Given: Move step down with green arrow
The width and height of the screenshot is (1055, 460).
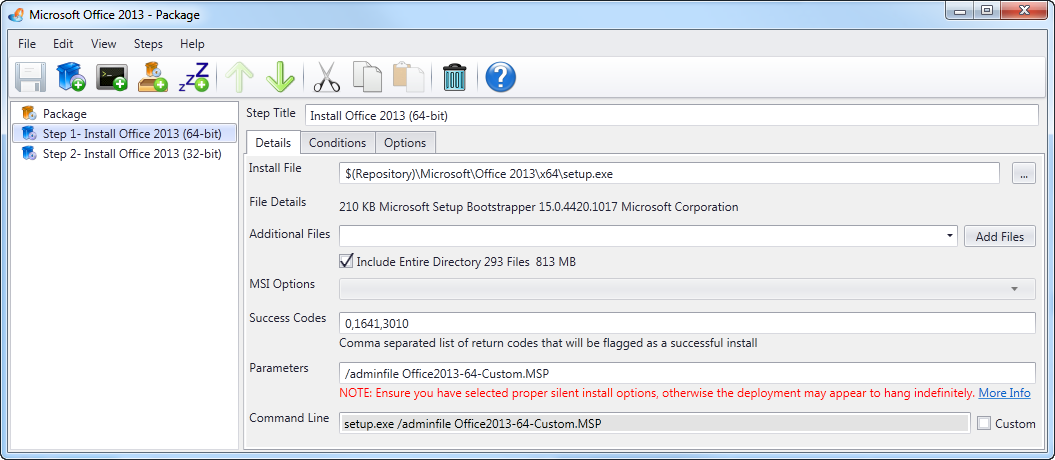Looking at the screenshot, I should click(x=280, y=77).
